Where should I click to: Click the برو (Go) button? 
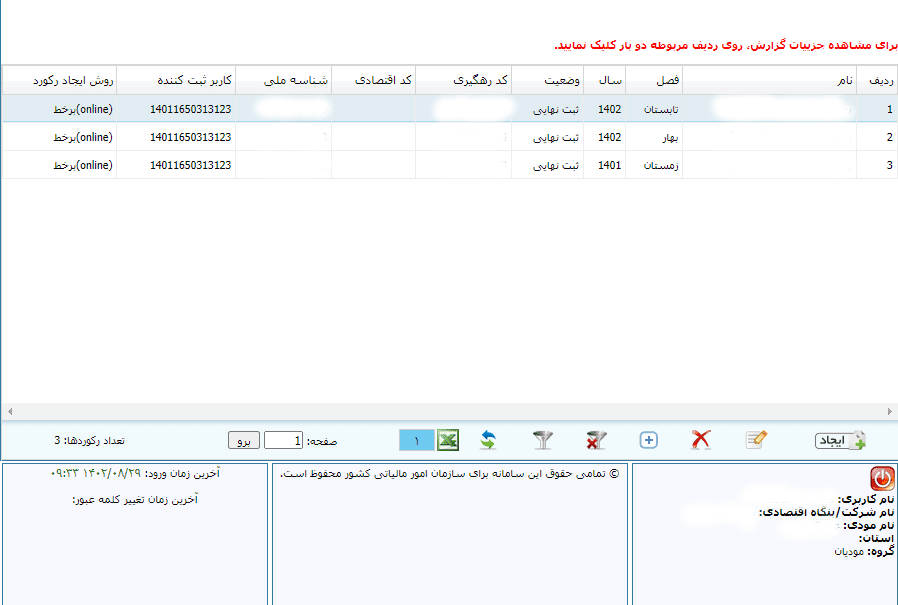(244, 441)
